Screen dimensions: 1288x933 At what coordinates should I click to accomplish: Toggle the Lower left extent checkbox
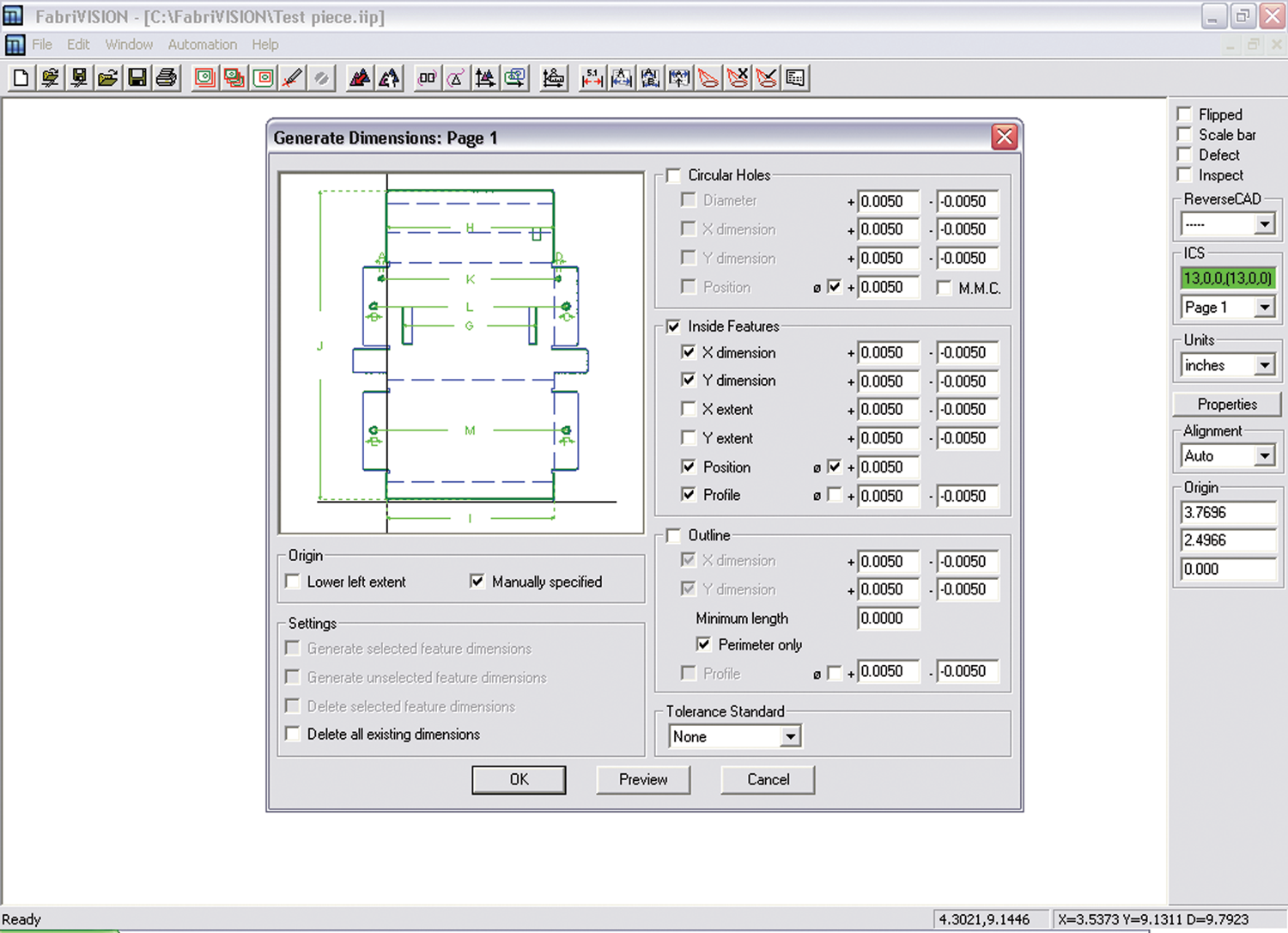[293, 582]
